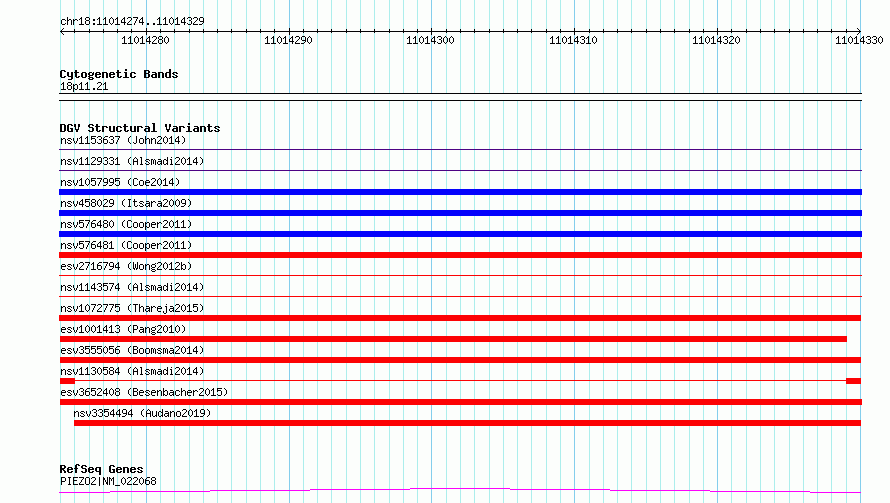890x503 pixels.
Task: Select variant esv3652408 (Besenbacher2015) label
Action: pos(144,392)
